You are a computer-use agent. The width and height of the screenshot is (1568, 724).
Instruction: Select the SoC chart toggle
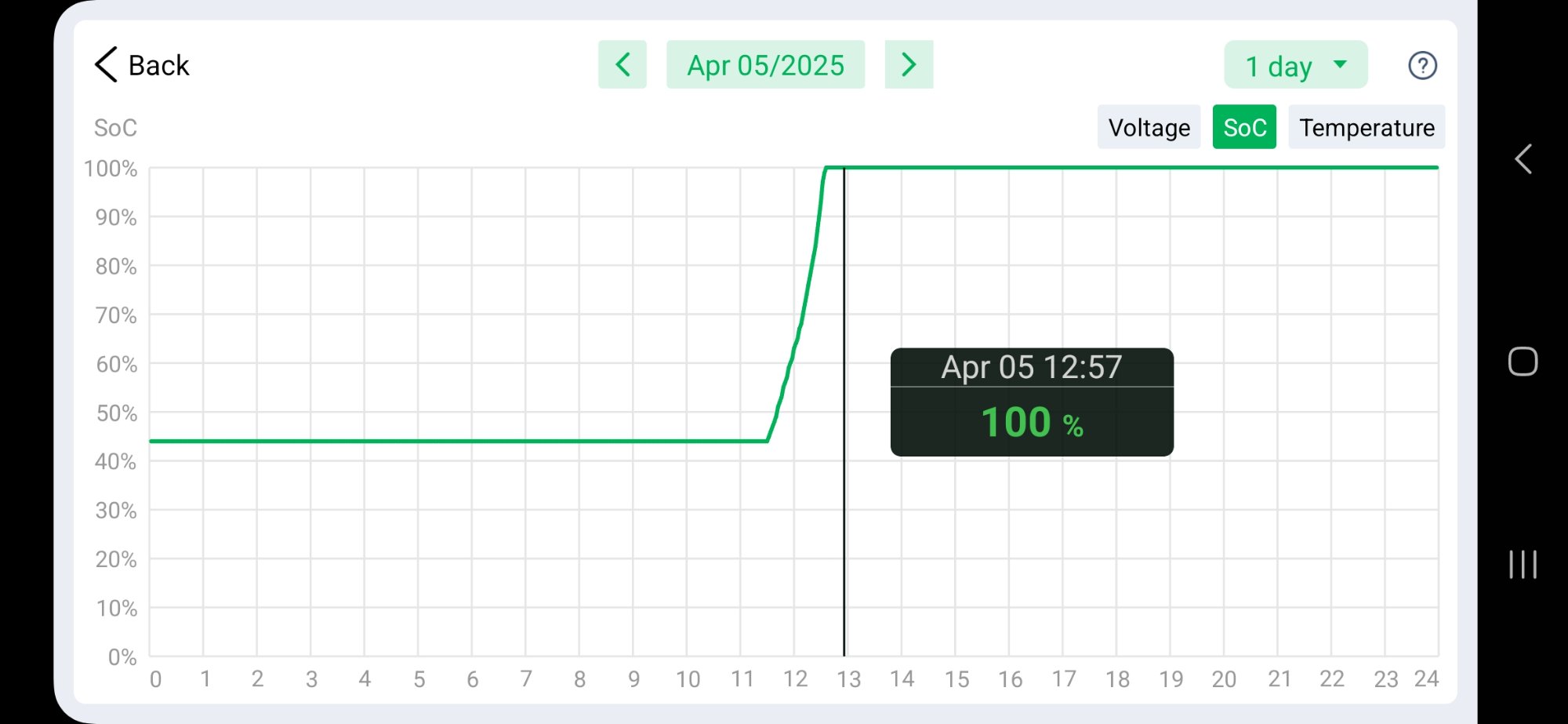pyautogui.click(x=1244, y=127)
